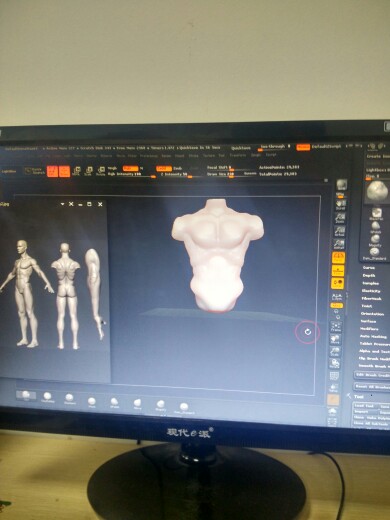Click the Load Tool button
390x520 pixels.
pos(365,406)
